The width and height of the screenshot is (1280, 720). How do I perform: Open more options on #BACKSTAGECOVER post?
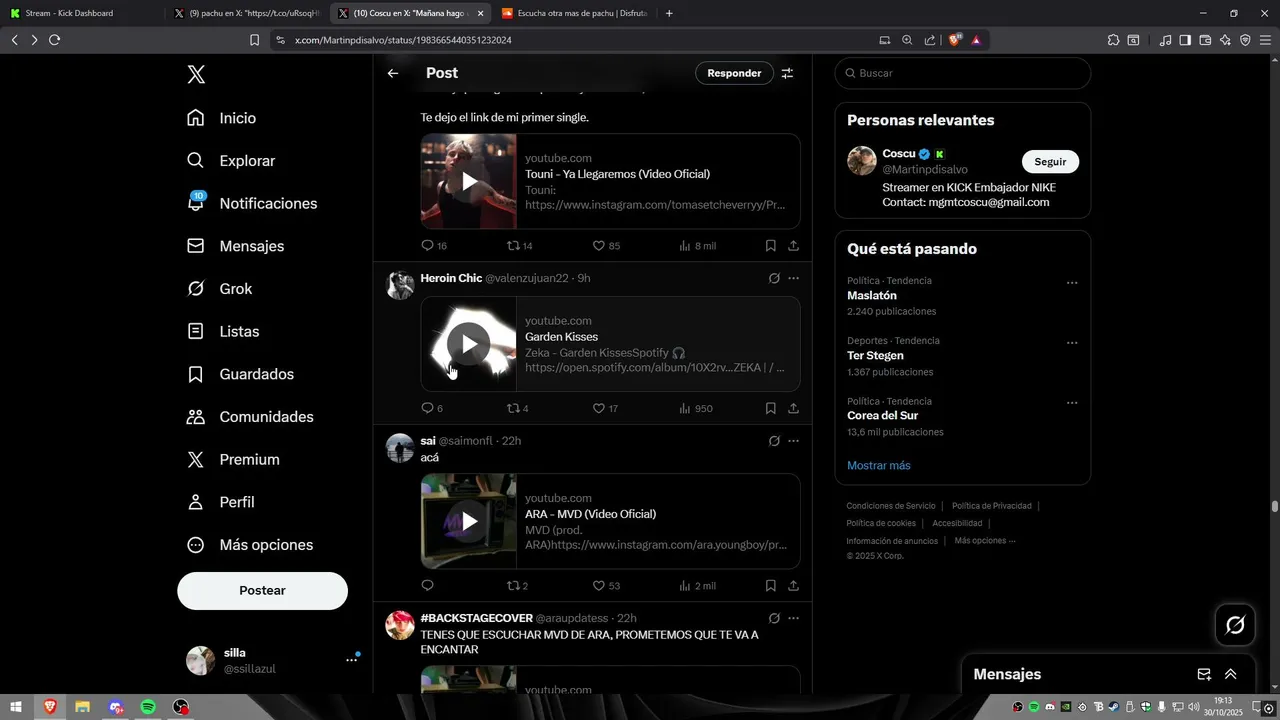(x=794, y=618)
